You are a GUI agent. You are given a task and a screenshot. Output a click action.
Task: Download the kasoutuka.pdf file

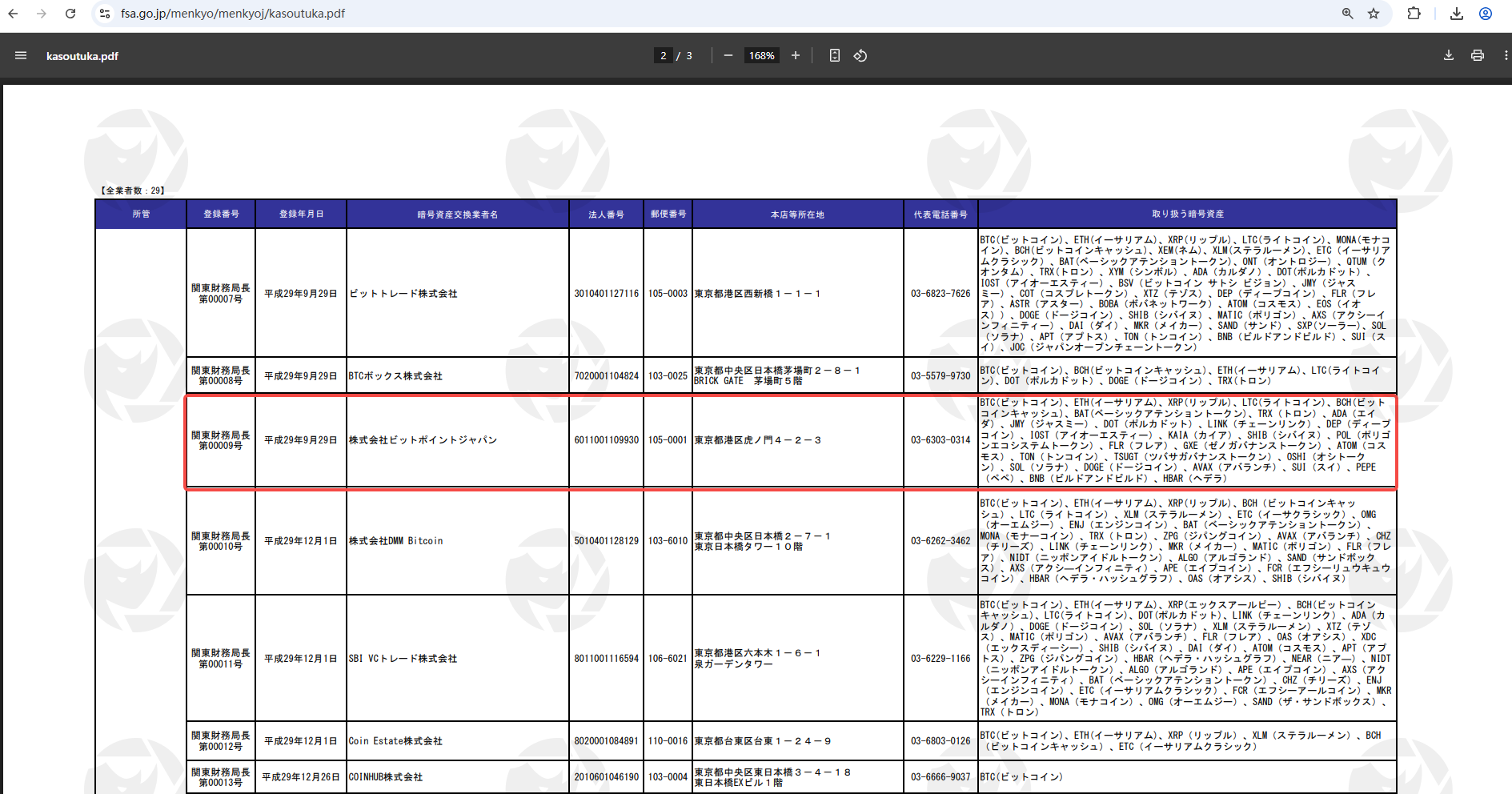[x=1448, y=55]
